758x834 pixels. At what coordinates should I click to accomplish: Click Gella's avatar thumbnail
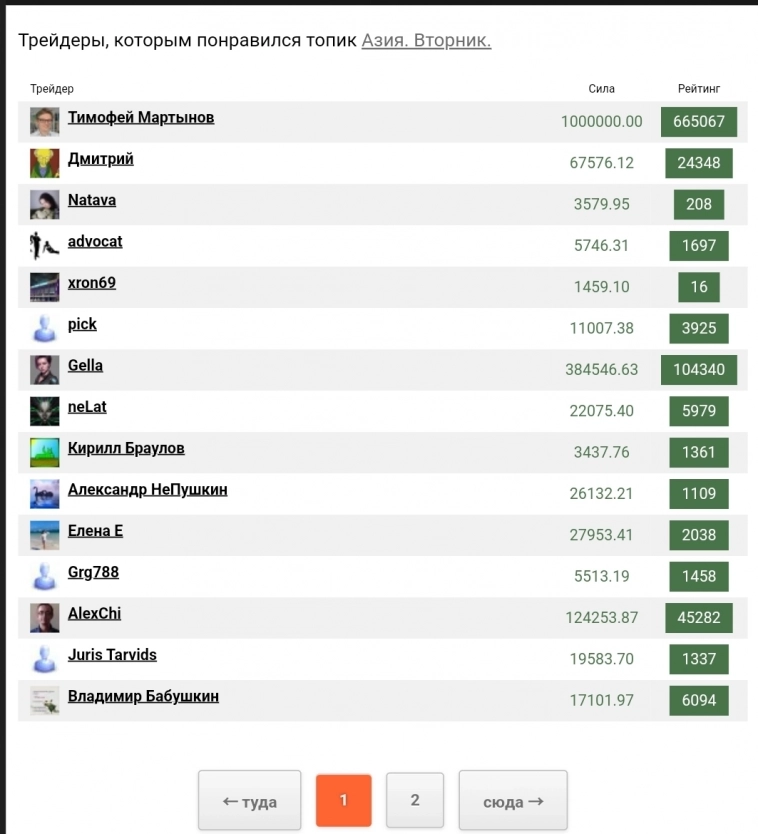click(45, 370)
